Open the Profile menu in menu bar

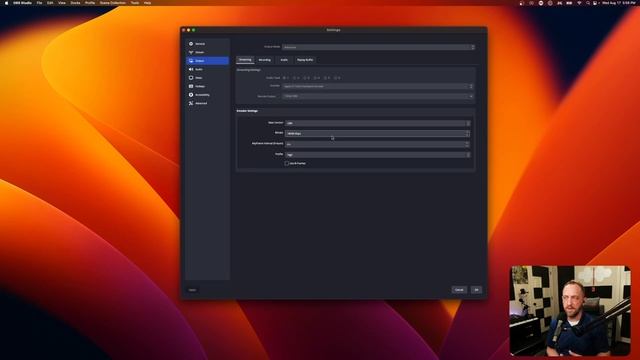click(90, 3)
